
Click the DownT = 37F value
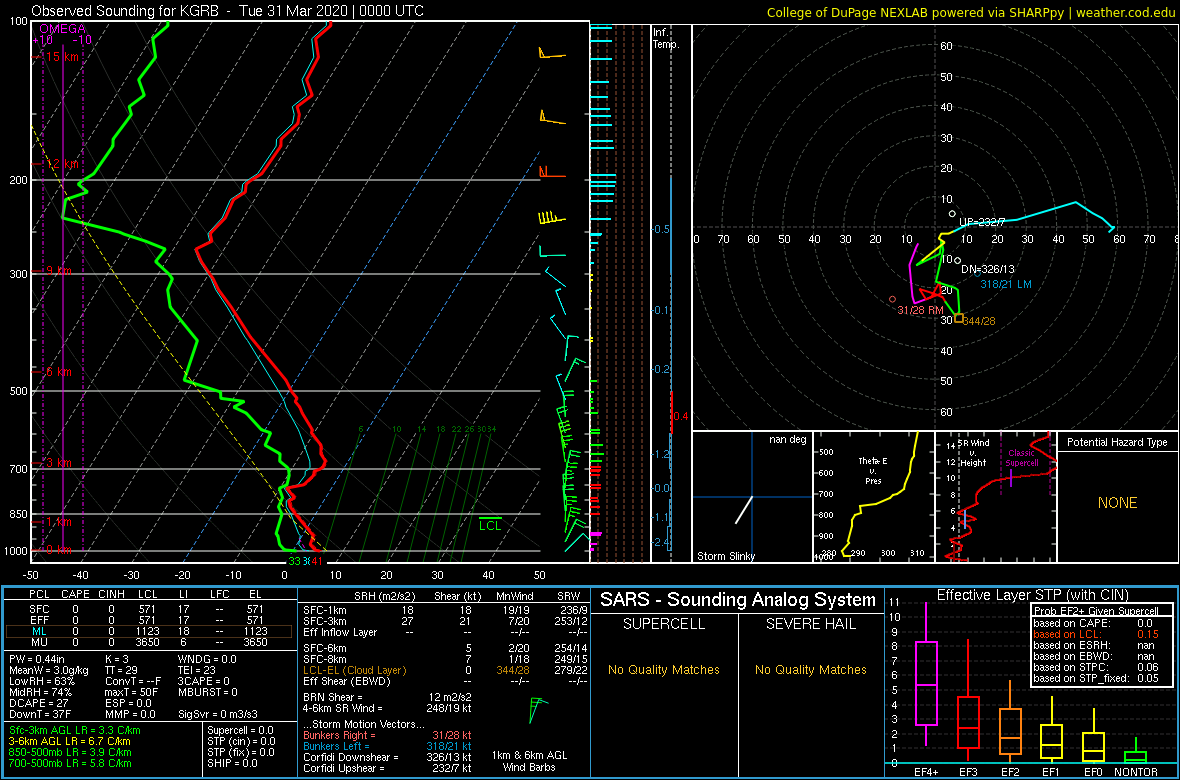(41, 713)
